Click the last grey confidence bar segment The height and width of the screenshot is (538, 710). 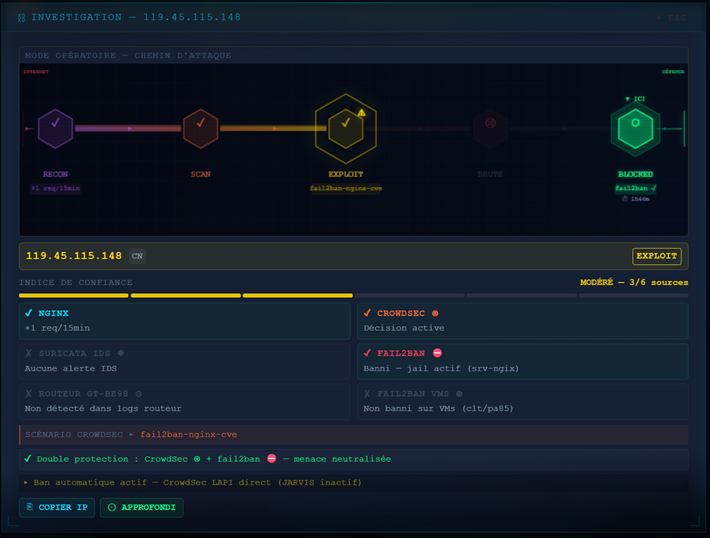[633, 296]
